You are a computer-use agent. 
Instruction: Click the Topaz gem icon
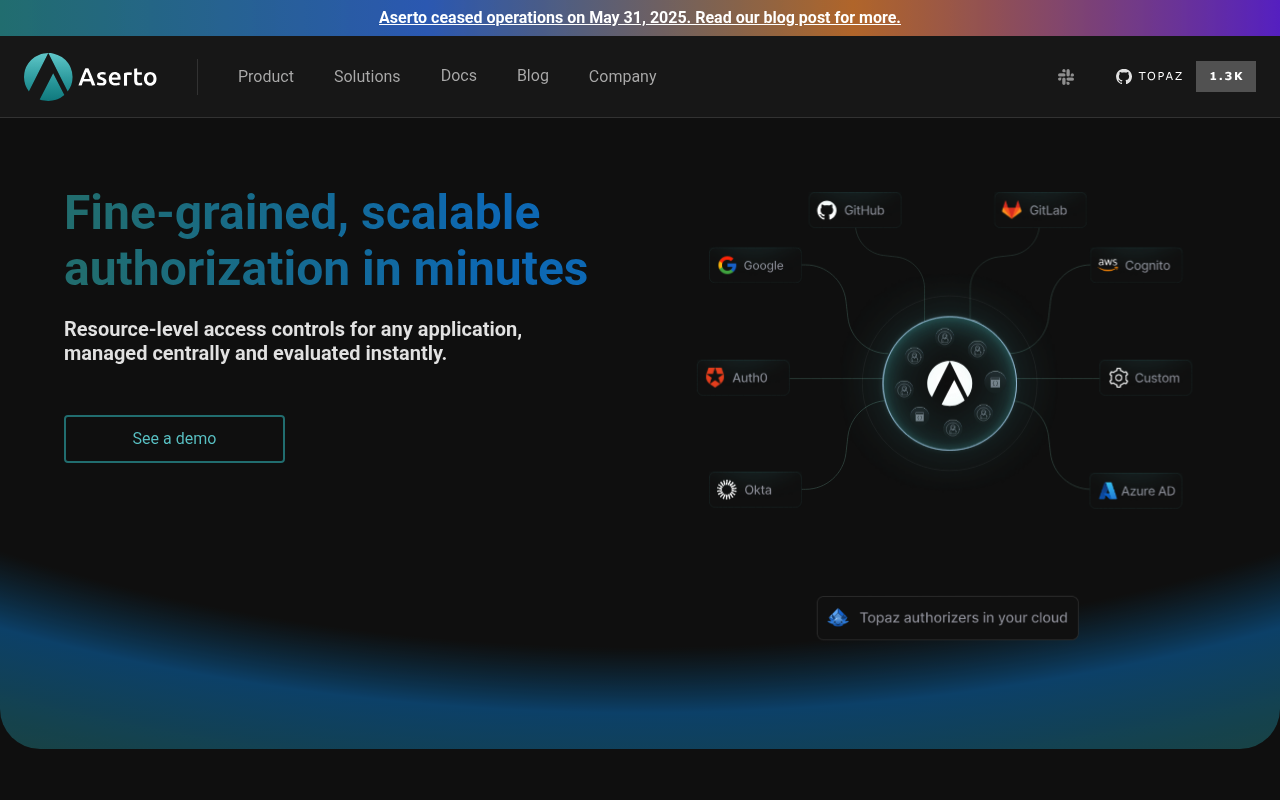click(x=838, y=618)
